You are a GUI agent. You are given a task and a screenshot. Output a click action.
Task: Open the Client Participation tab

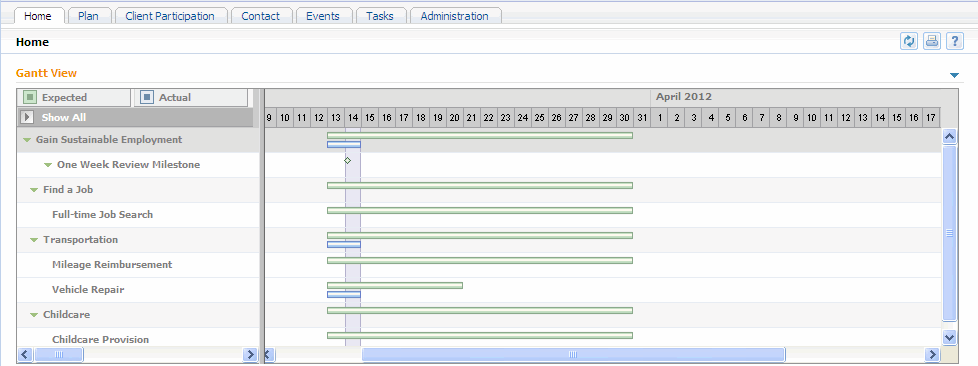[x=170, y=16]
